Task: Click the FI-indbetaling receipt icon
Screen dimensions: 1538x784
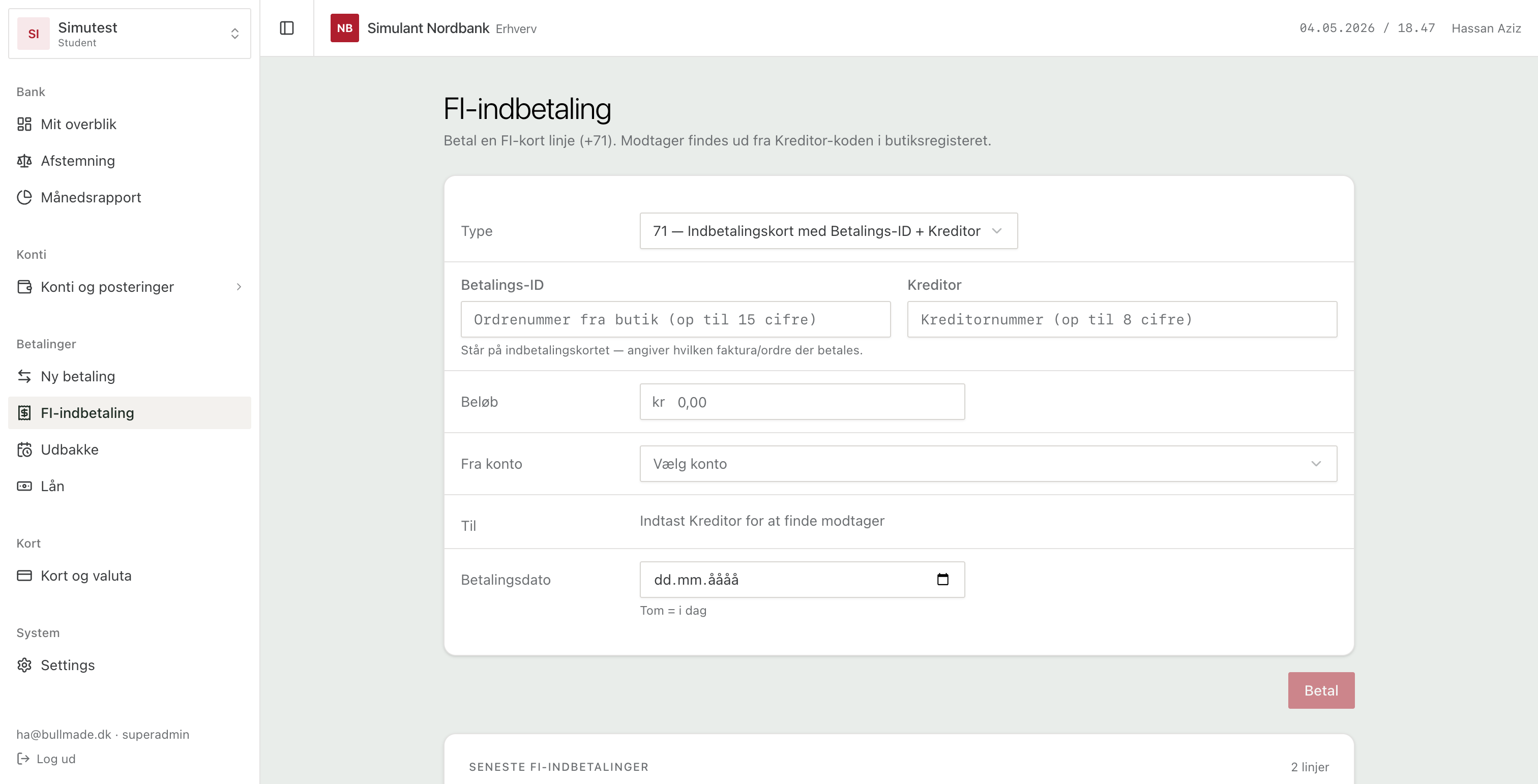Action: pos(24,412)
